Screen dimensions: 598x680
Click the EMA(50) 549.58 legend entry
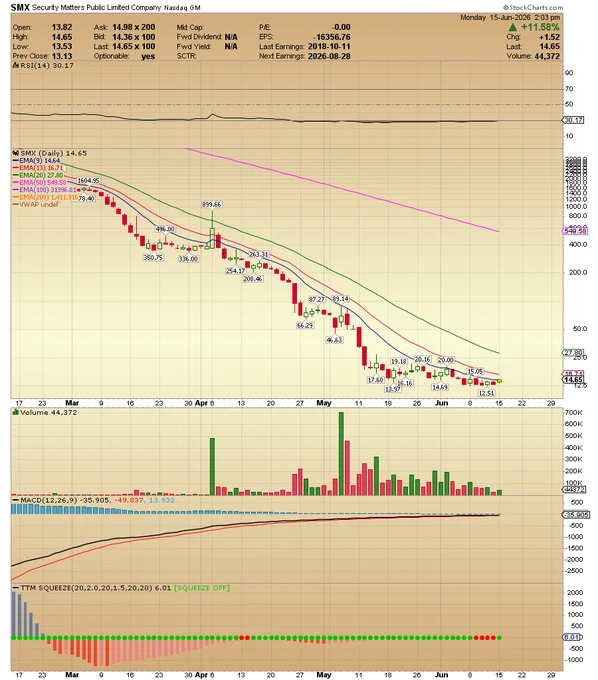click(40, 183)
